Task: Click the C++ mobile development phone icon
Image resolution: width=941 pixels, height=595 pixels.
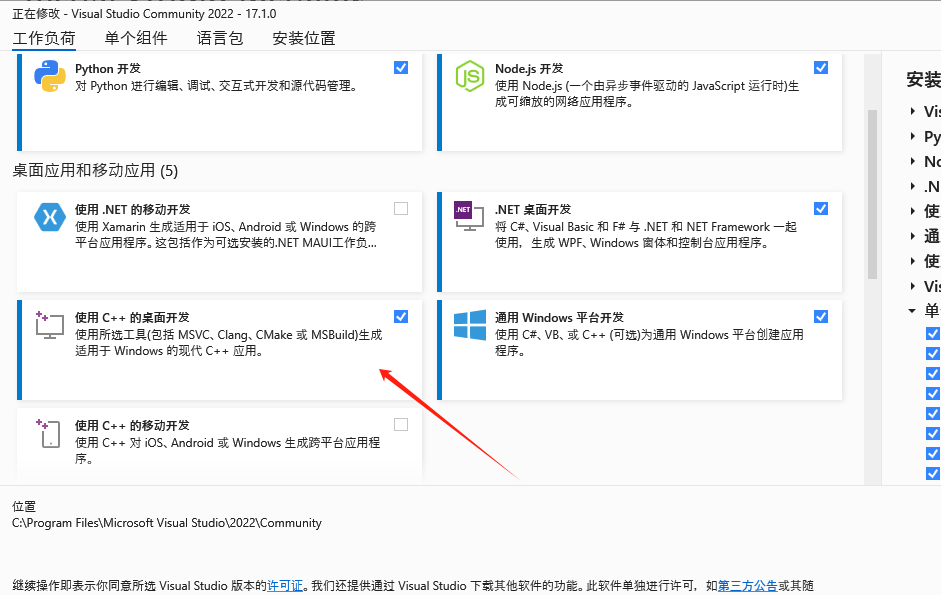Action: point(49,433)
